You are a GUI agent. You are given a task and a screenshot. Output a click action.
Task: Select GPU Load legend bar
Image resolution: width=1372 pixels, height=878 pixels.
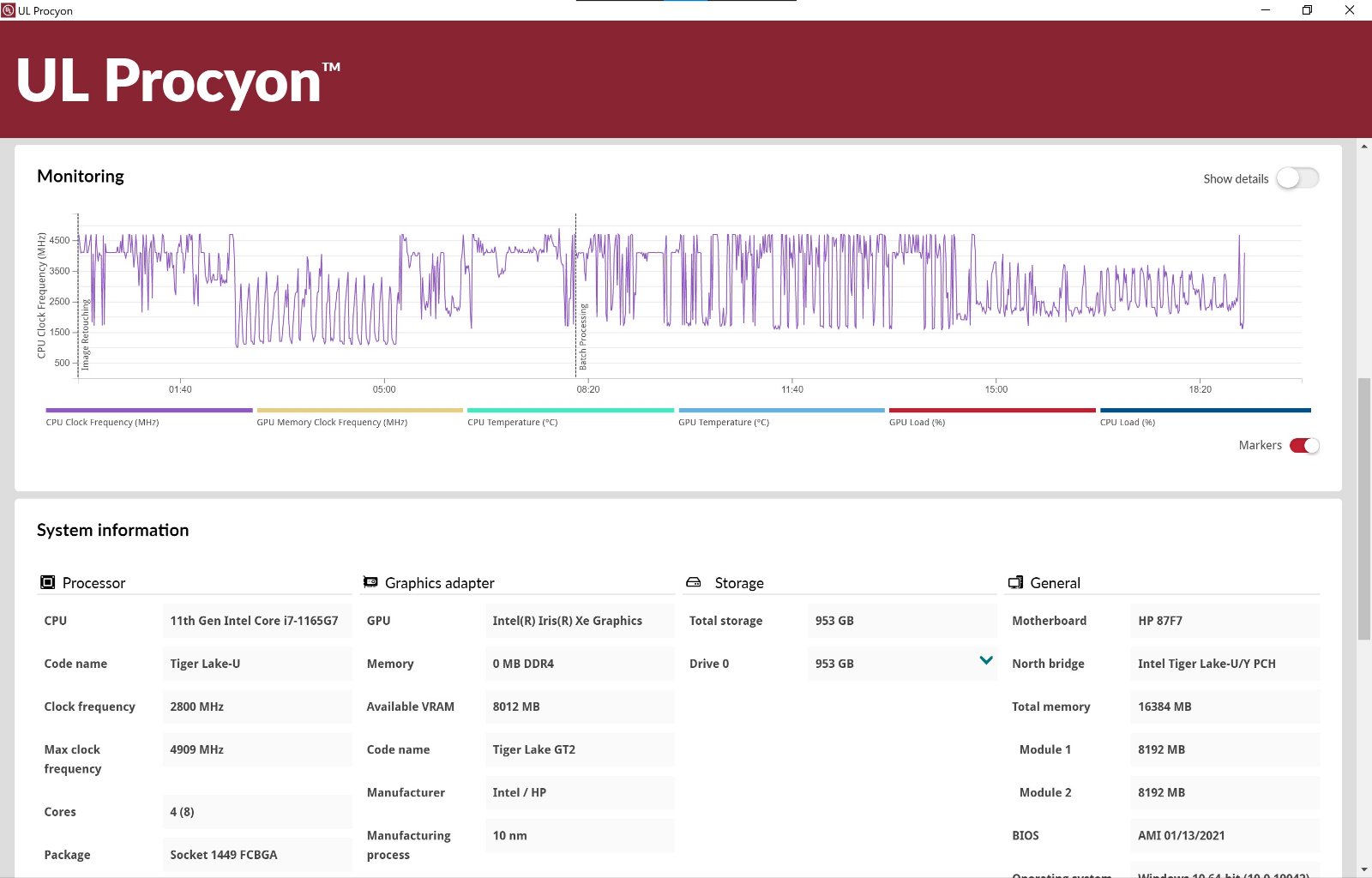point(992,411)
